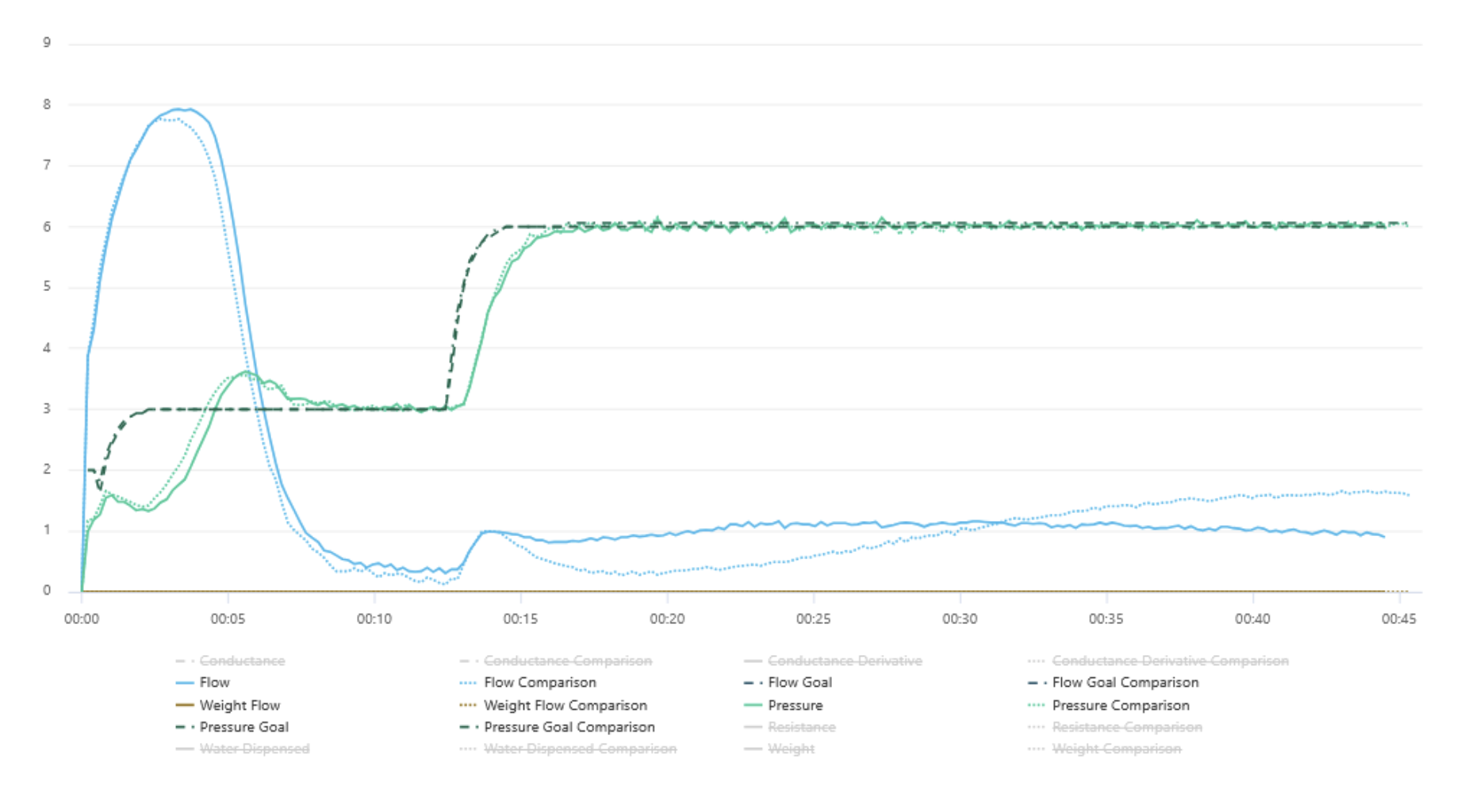Toggle Weight Flow Comparison legend entry
Screen dimensions: 1476x812
(x=553, y=705)
